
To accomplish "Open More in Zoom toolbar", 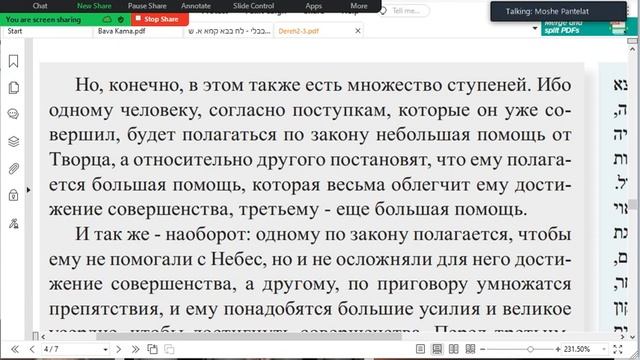I will (359, 6).
